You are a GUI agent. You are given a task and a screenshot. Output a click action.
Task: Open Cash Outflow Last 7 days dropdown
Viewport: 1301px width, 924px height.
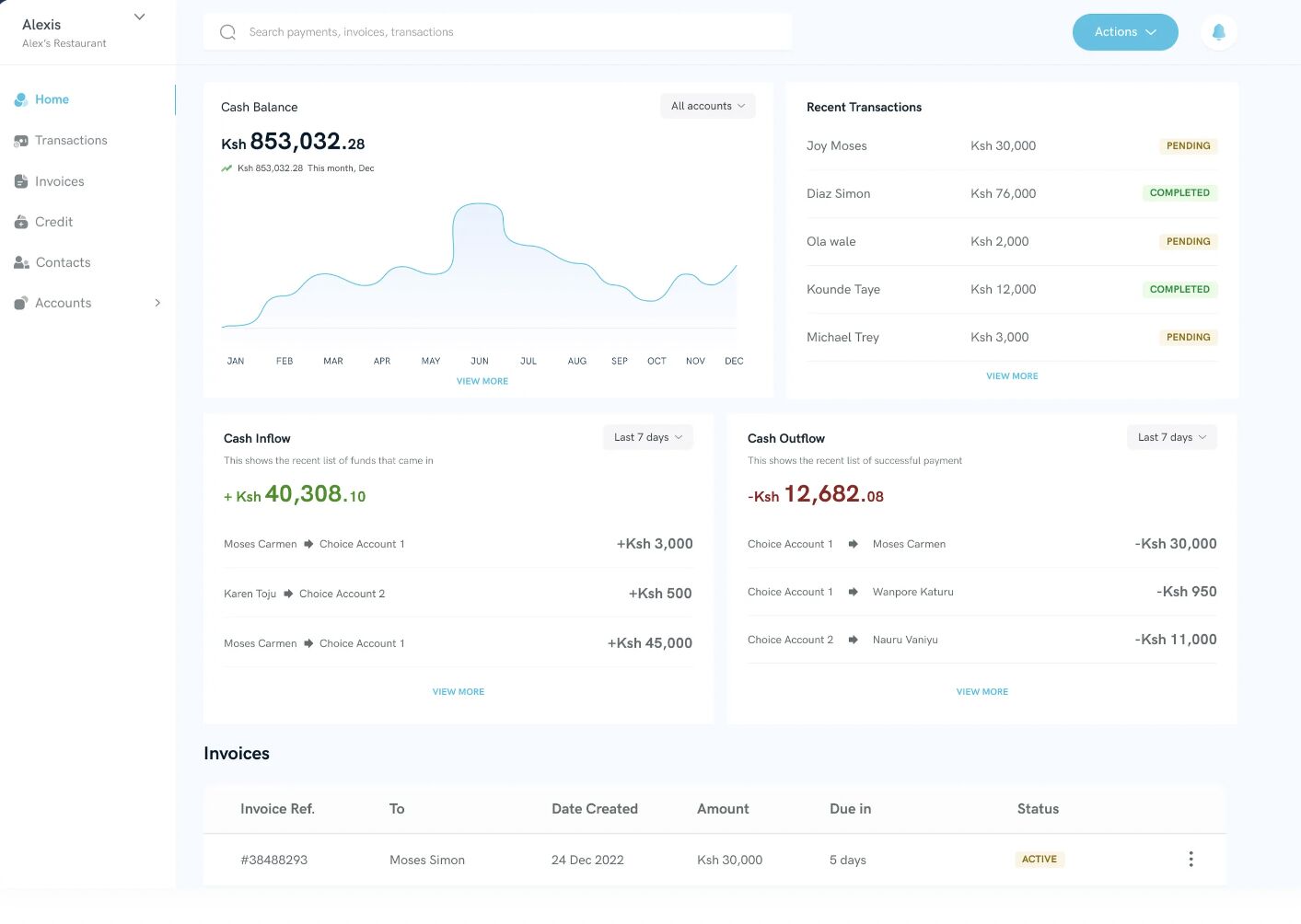1171,437
